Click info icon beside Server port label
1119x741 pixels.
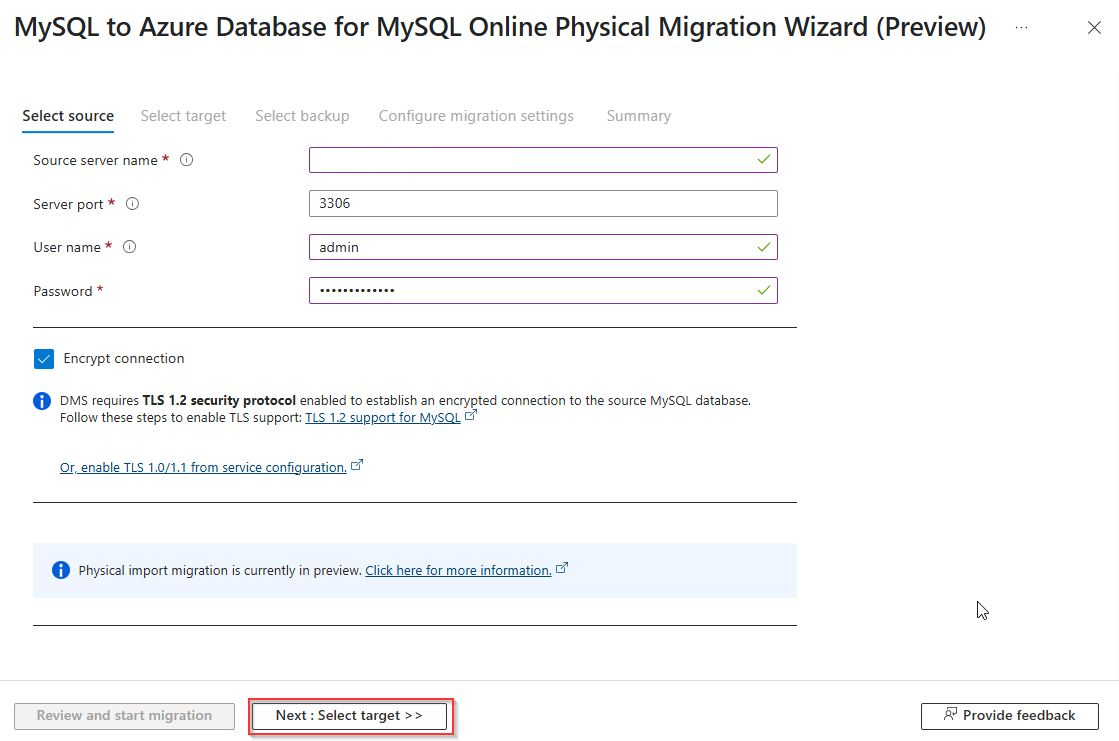pyautogui.click(x=132, y=204)
